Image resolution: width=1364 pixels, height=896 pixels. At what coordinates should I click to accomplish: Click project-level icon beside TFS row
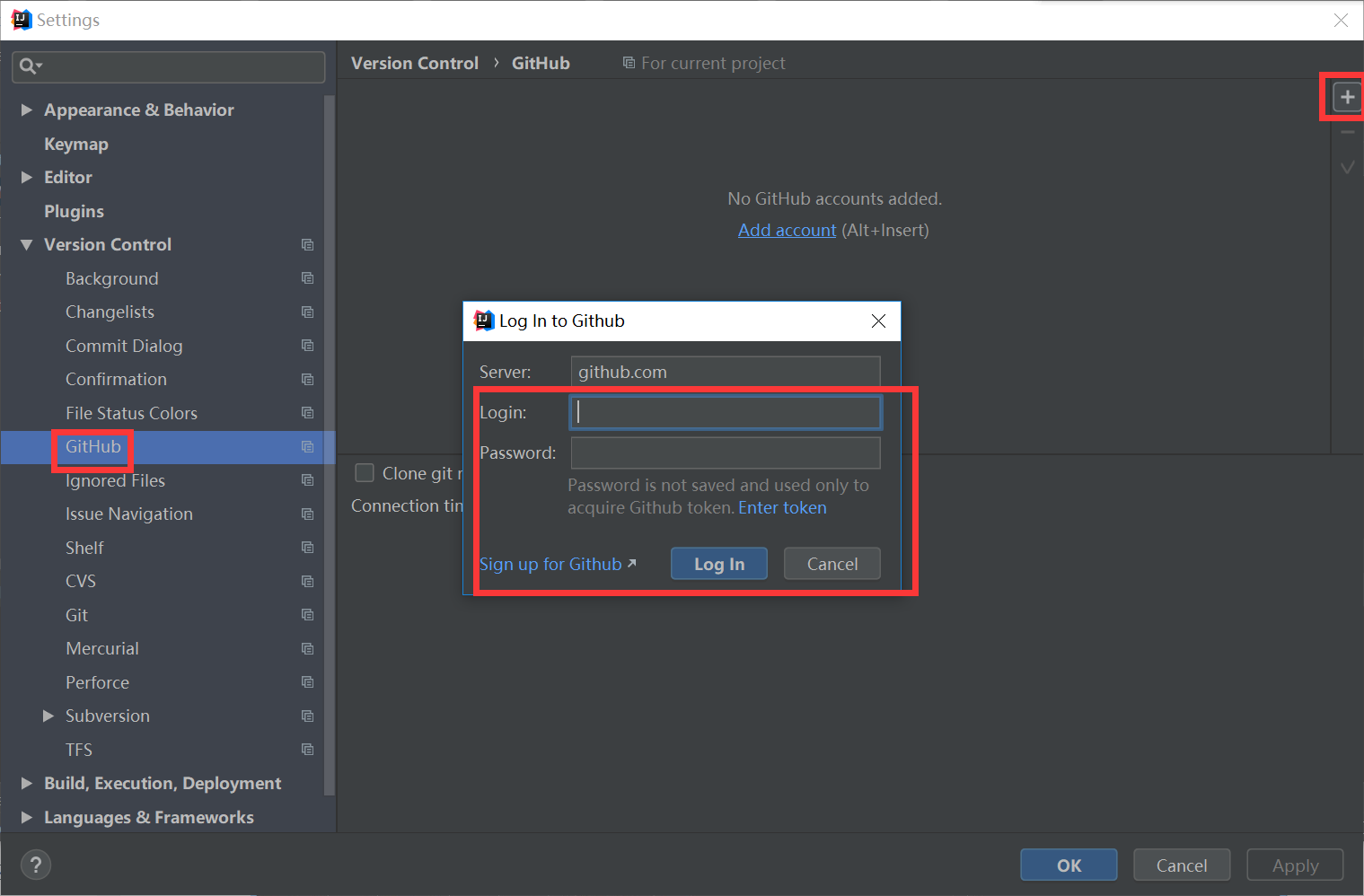tap(307, 750)
